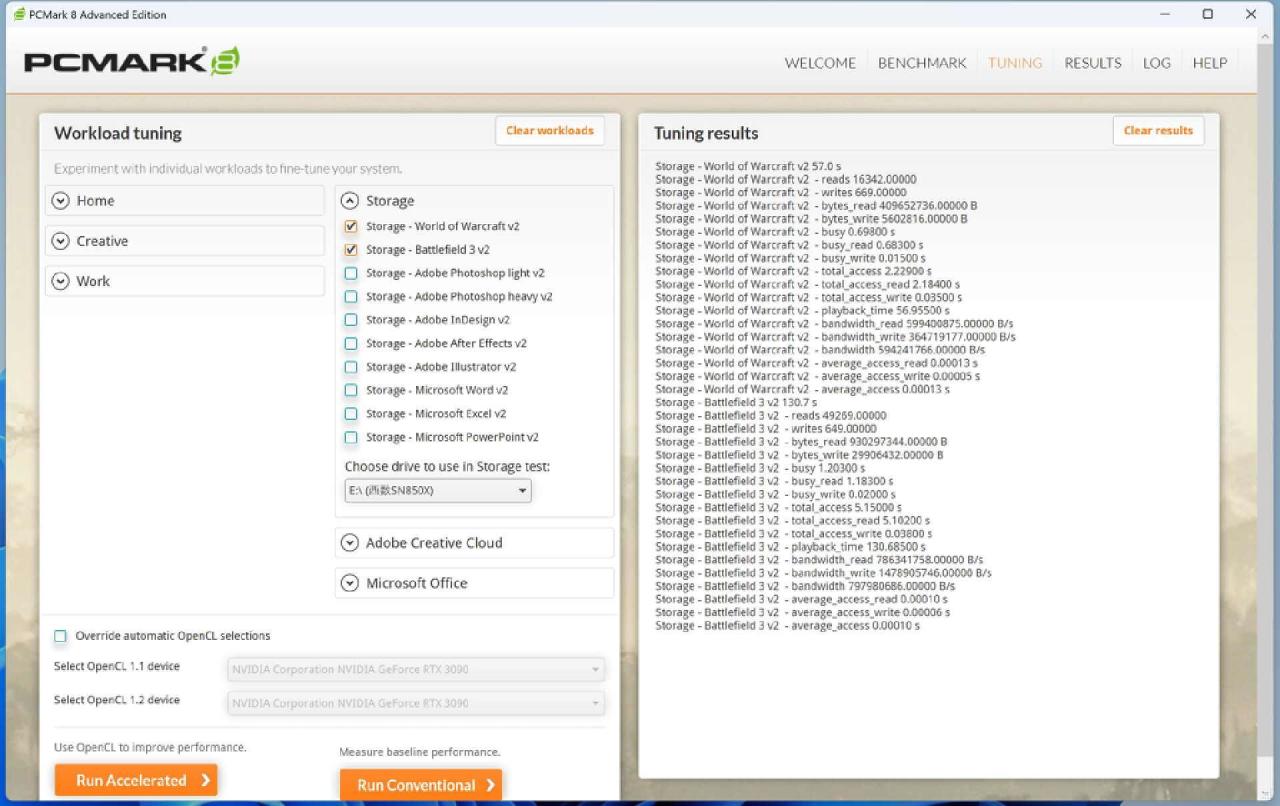
Task: Uncheck Storage - World of Warcraft v2
Action: click(x=351, y=227)
